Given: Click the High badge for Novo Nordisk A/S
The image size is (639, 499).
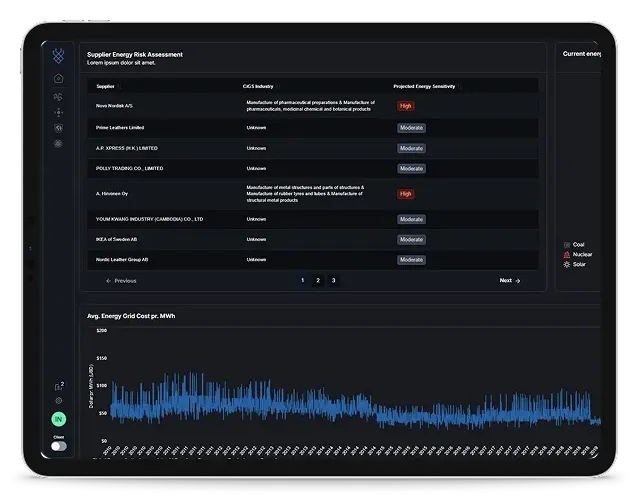Looking at the screenshot, I should click(405, 106).
